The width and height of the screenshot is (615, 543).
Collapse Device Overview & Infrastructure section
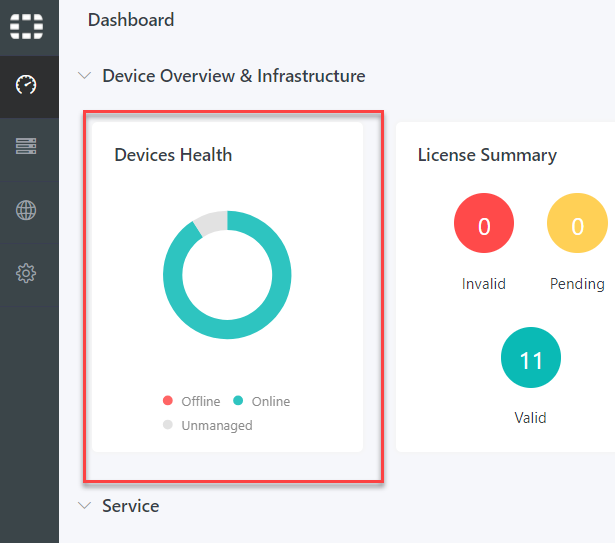click(84, 75)
